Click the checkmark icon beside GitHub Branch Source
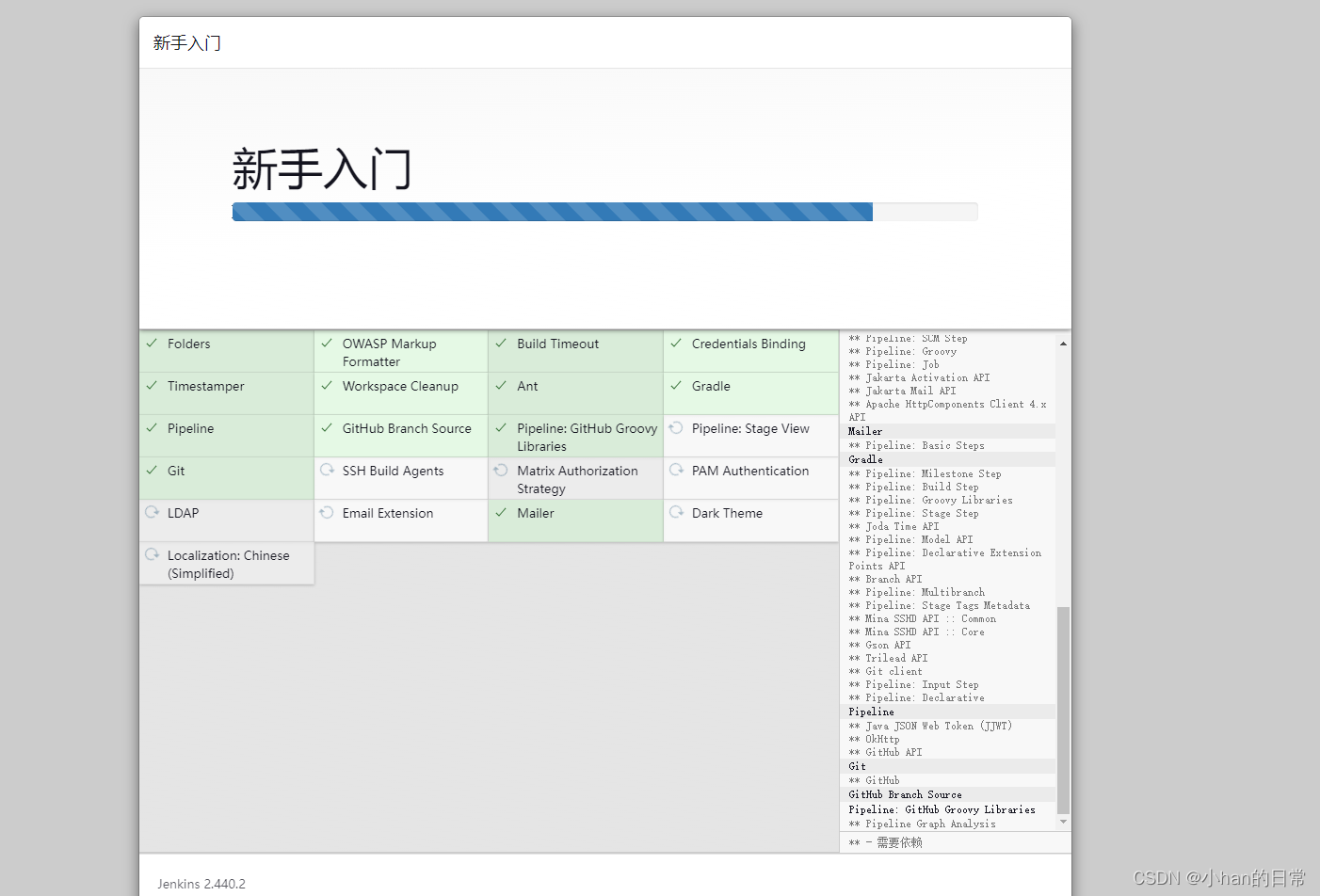Screen dimensions: 1320x896 pyautogui.click(x=327, y=428)
